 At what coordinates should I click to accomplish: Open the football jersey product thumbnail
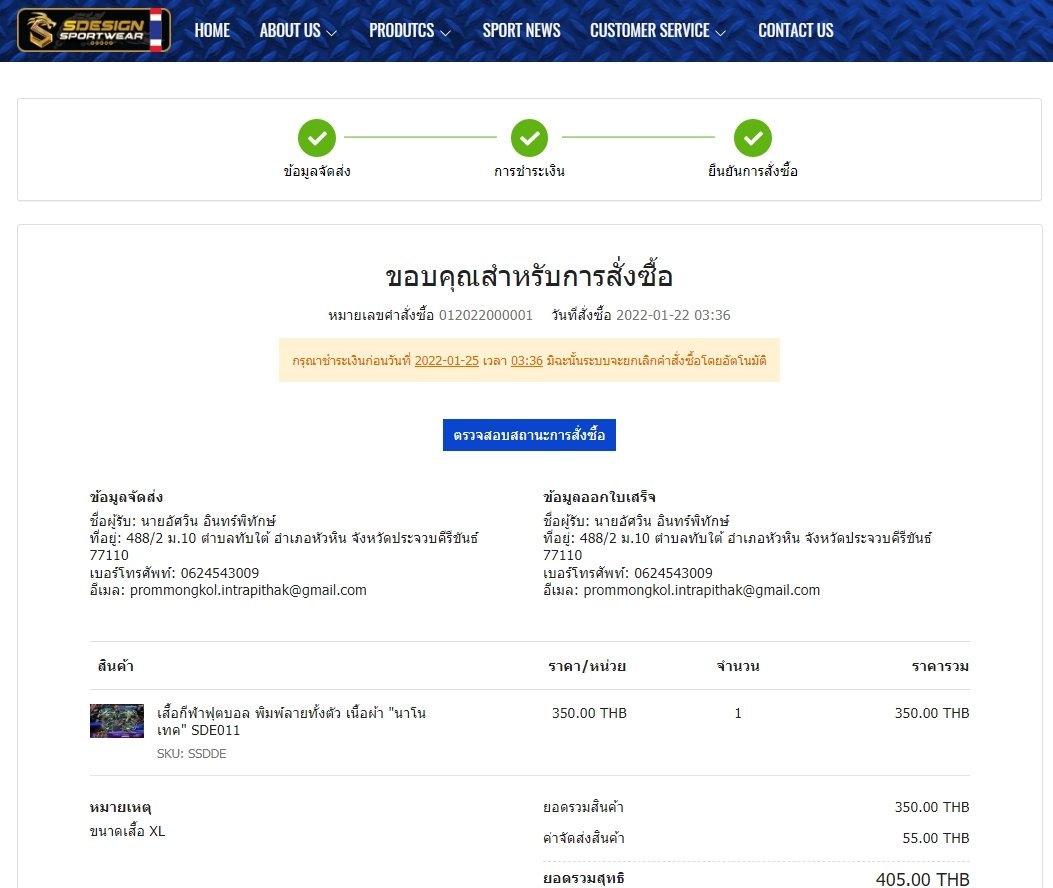(x=117, y=721)
